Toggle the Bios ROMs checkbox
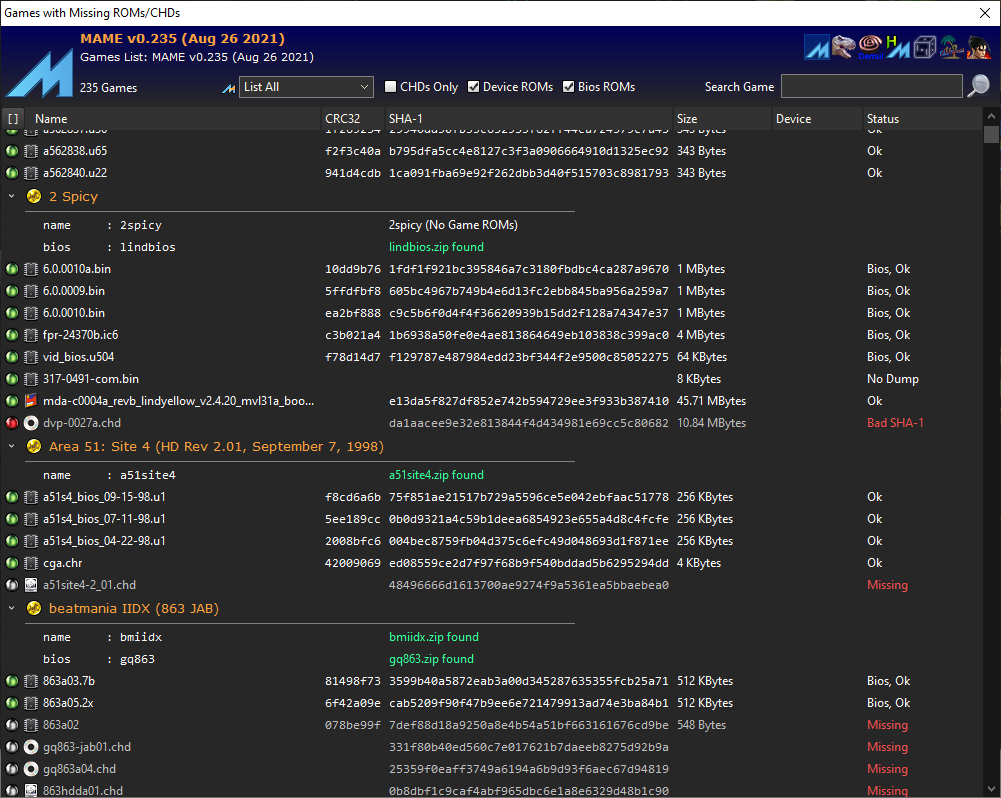Screen dimensions: 1001x798 point(569,87)
